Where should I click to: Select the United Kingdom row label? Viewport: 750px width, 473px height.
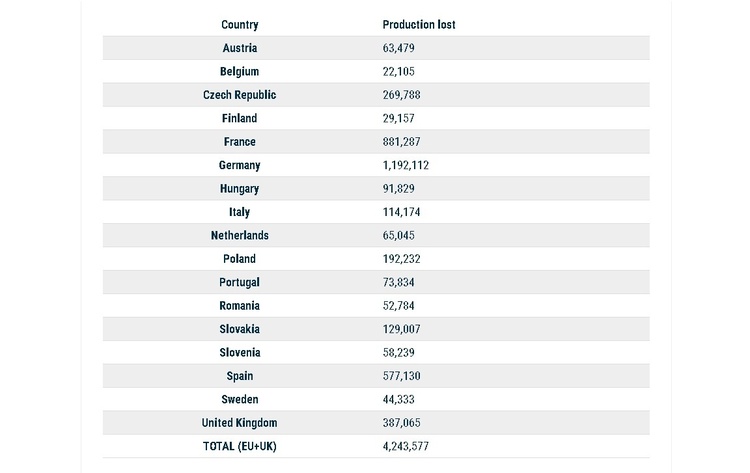coord(240,423)
